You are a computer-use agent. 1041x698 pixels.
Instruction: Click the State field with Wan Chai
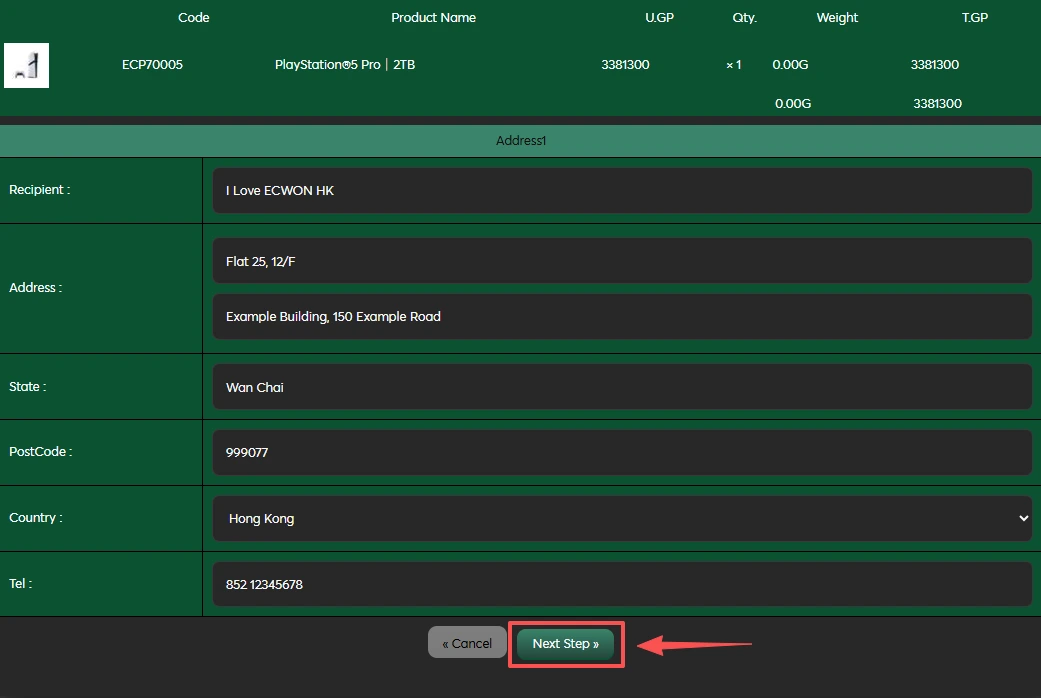coord(621,387)
